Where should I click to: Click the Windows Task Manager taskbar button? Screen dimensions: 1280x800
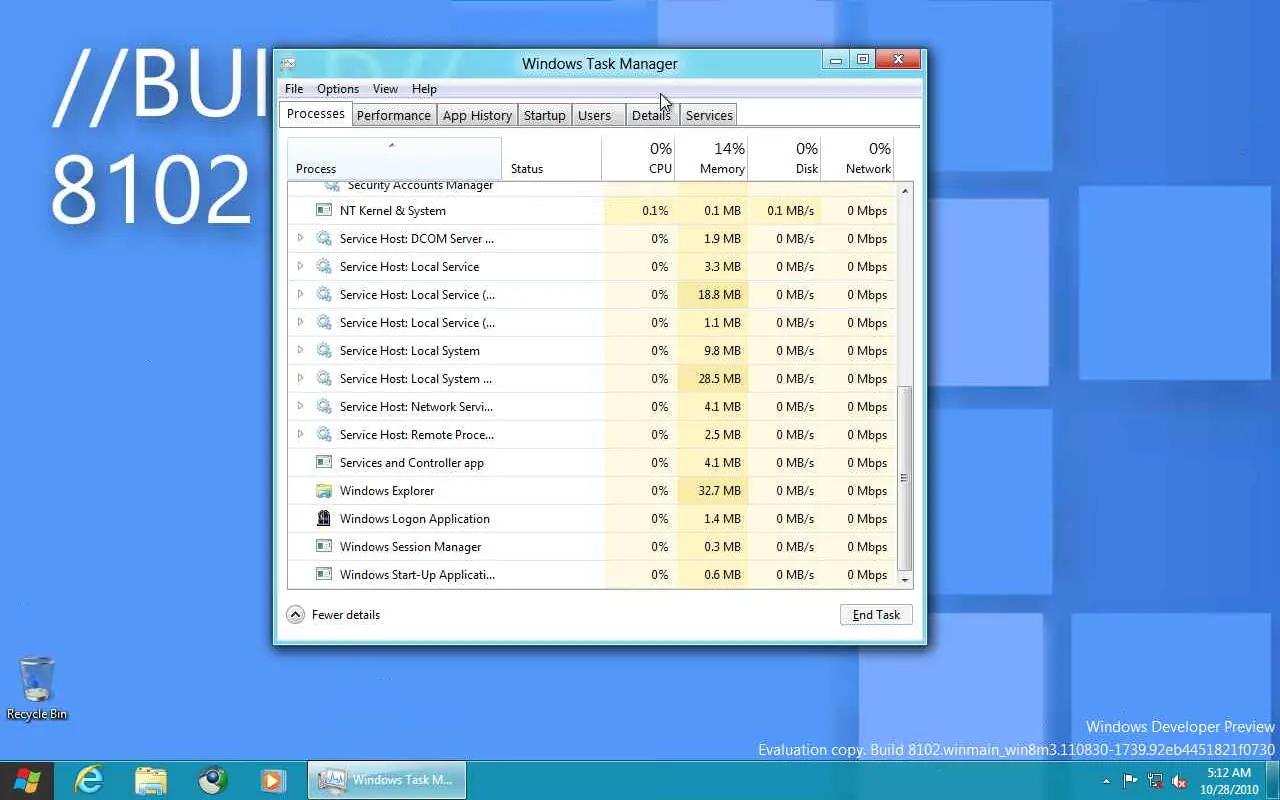pos(386,780)
